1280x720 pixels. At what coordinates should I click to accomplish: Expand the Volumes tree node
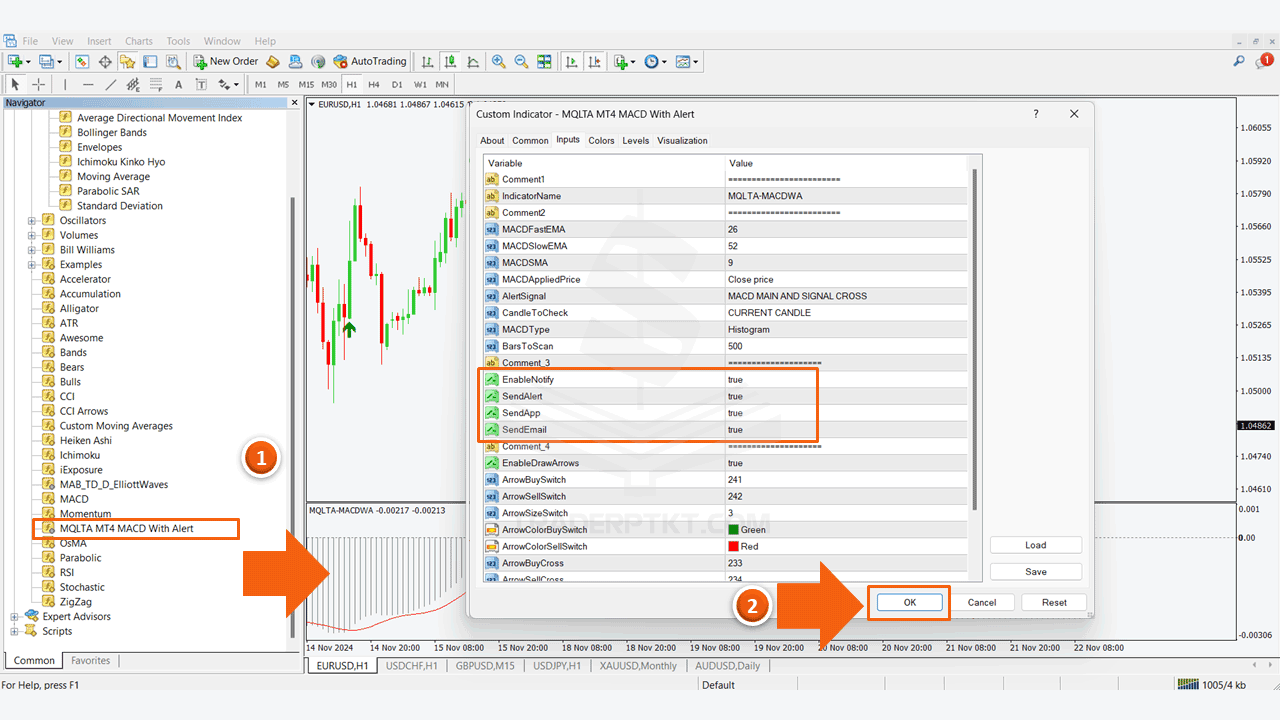pyautogui.click(x=32, y=235)
